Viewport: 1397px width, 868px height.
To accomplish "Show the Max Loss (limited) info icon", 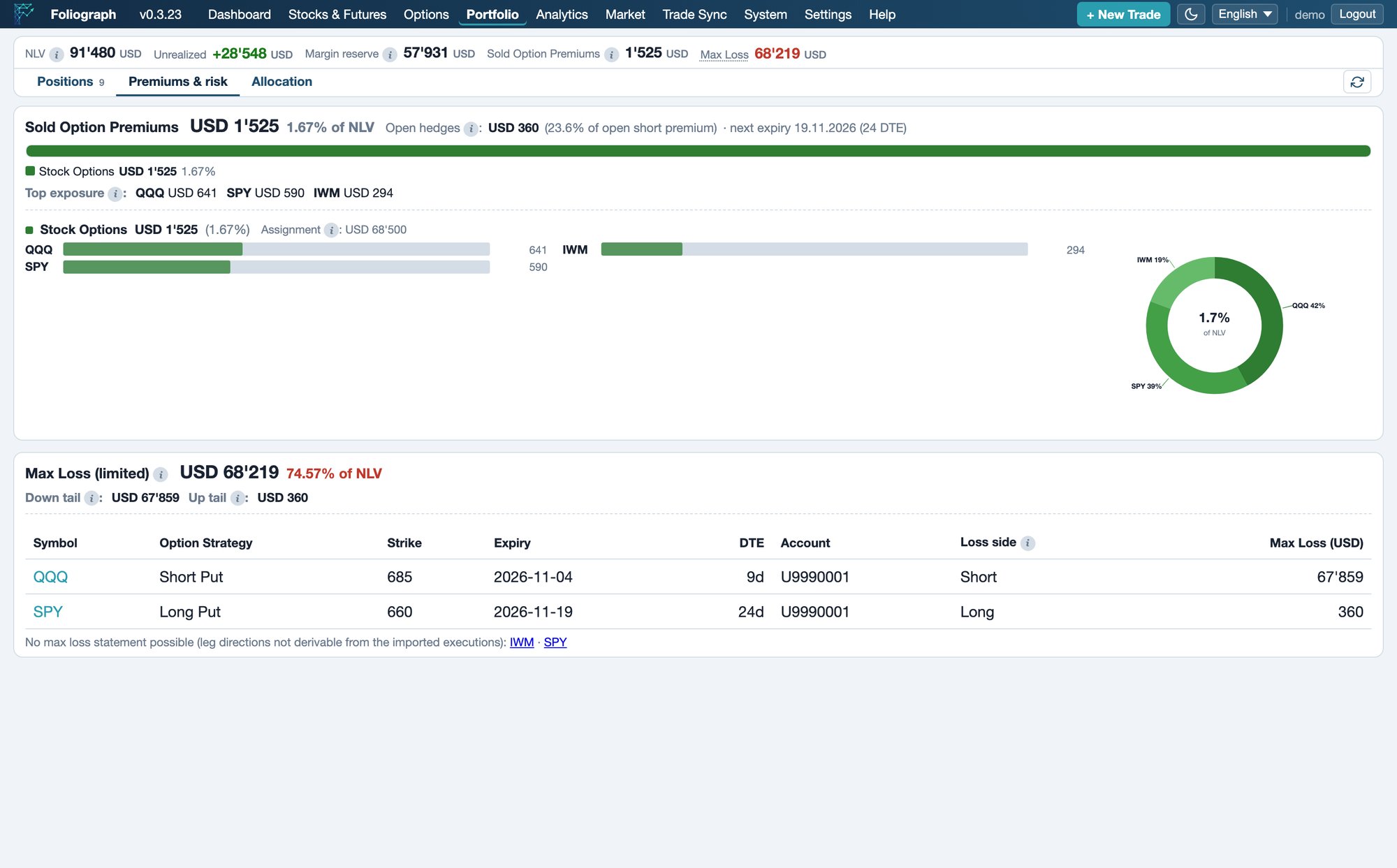I will point(160,475).
